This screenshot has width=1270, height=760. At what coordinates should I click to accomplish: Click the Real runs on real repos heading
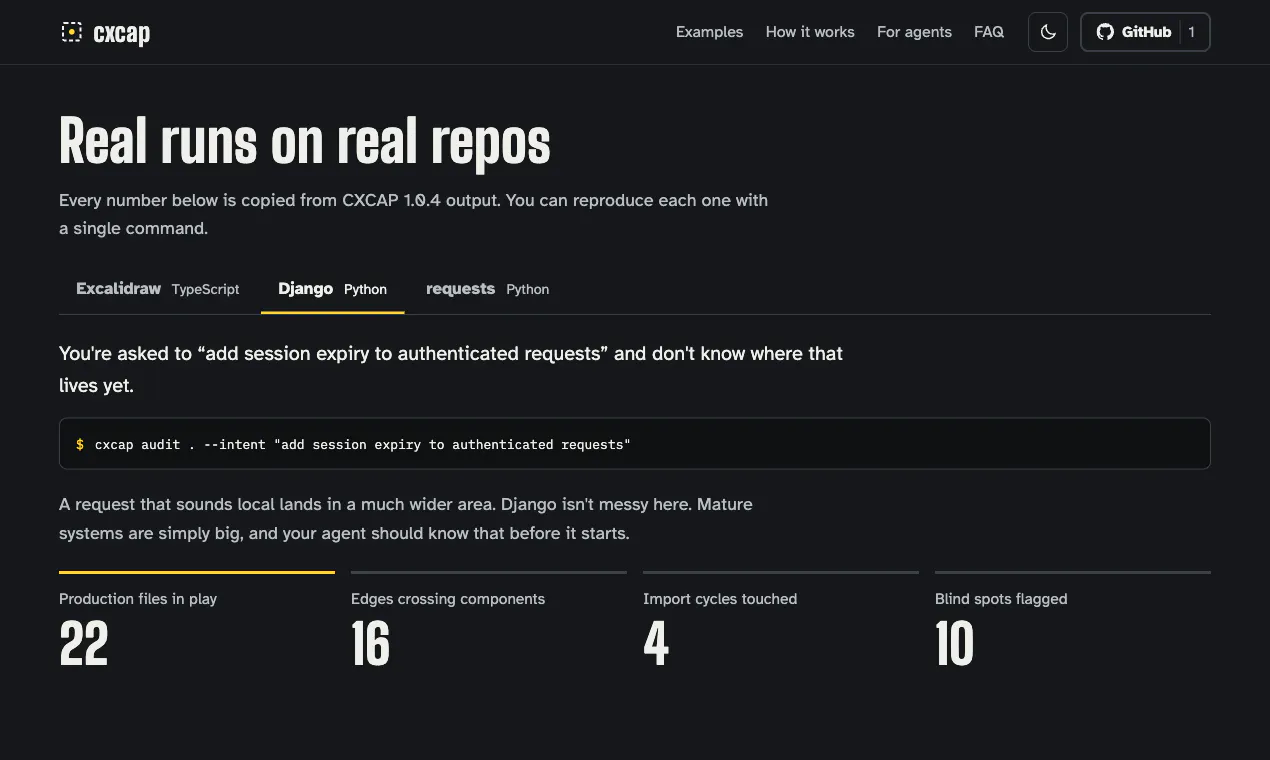(x=305, y=142)
